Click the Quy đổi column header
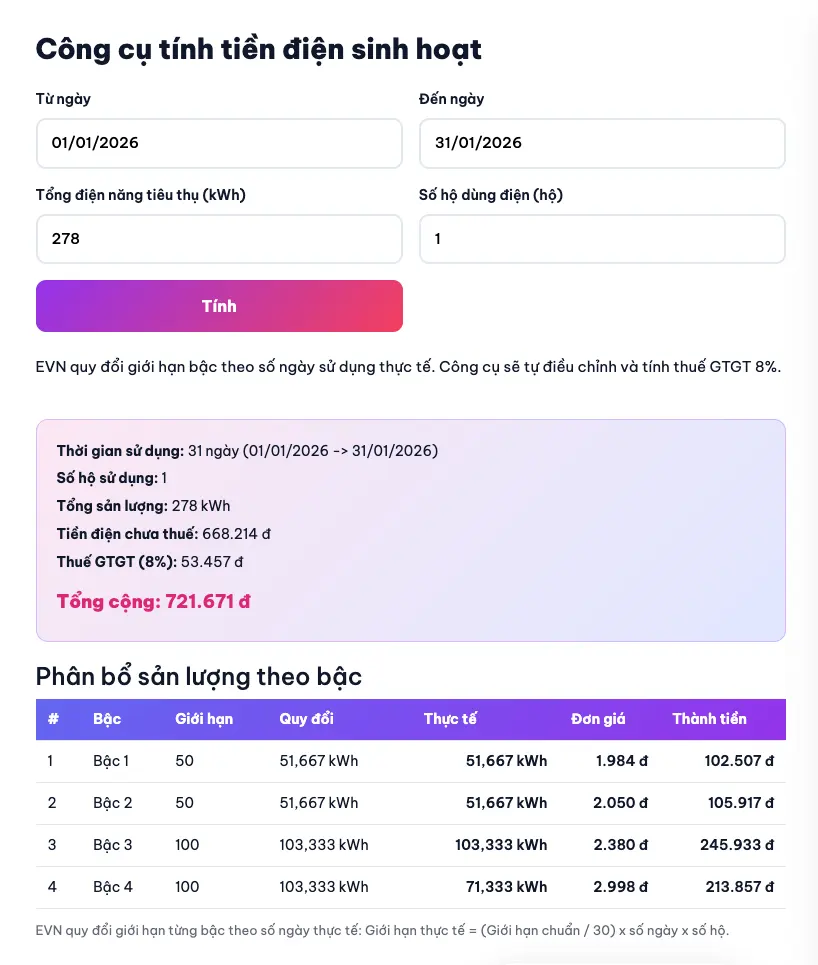This screenshot has height=965, width=818. [306, 719]
